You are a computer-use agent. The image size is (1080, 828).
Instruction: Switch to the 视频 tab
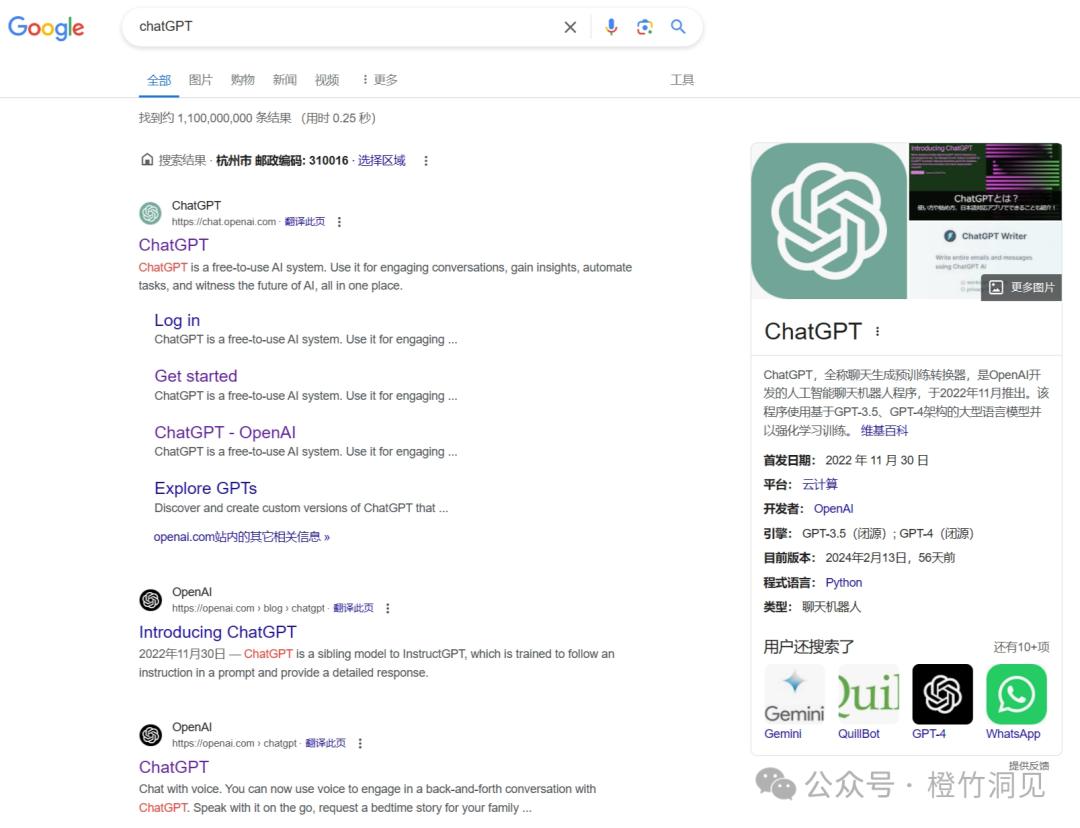click(326, 80)
